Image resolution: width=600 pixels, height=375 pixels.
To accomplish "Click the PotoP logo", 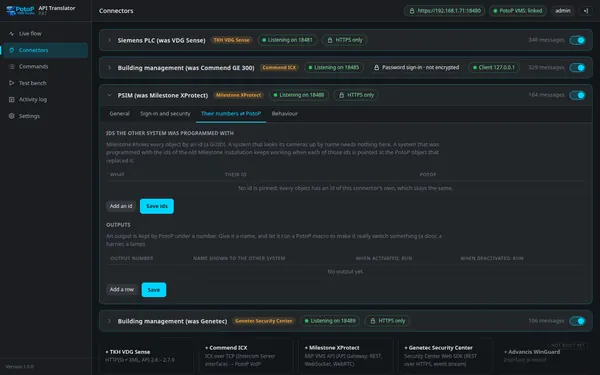I will click(x=20, y=10).
